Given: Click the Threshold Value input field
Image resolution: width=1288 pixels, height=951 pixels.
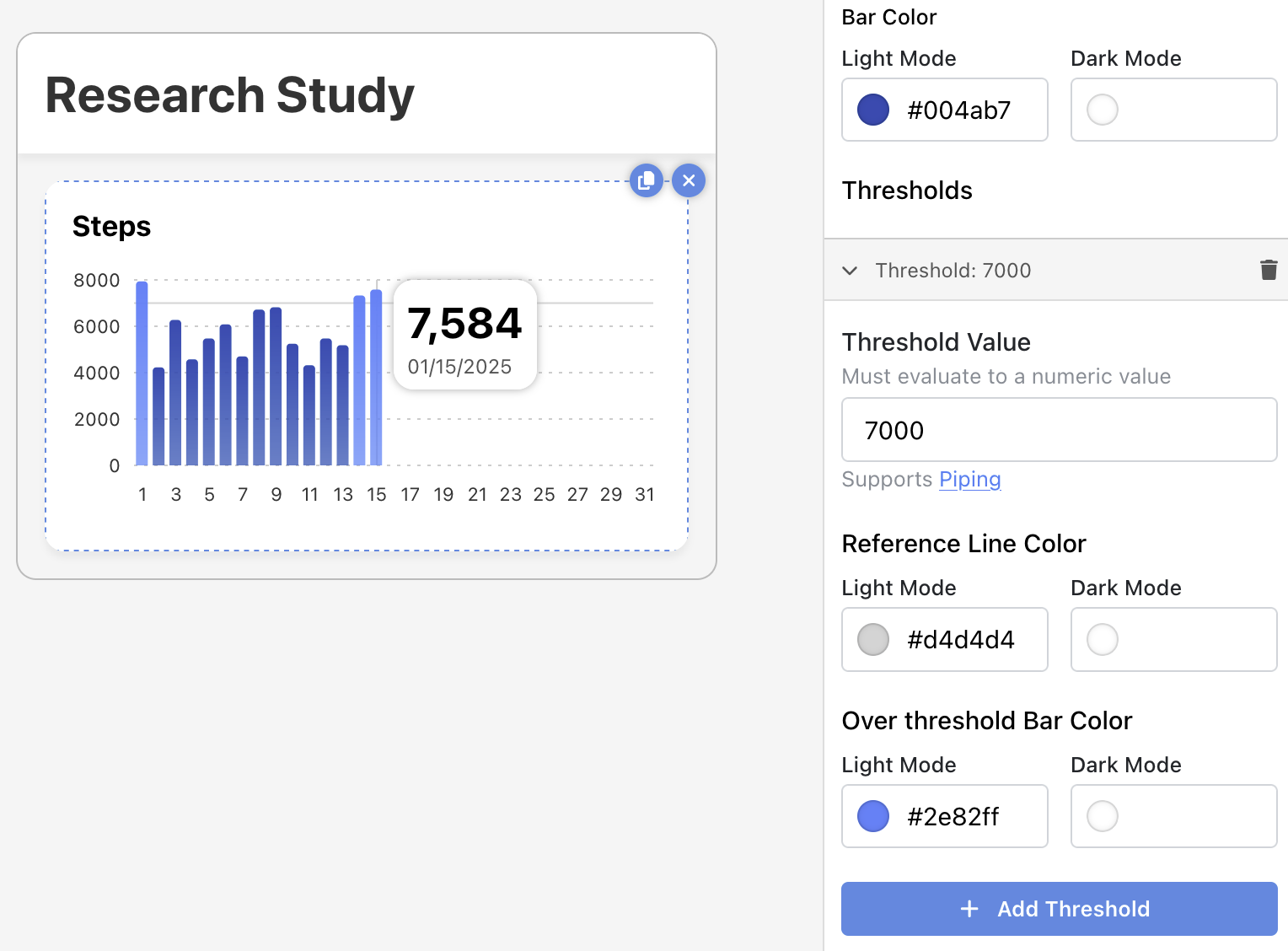Looking at the screenshot, I should (x=1059, y=430).
